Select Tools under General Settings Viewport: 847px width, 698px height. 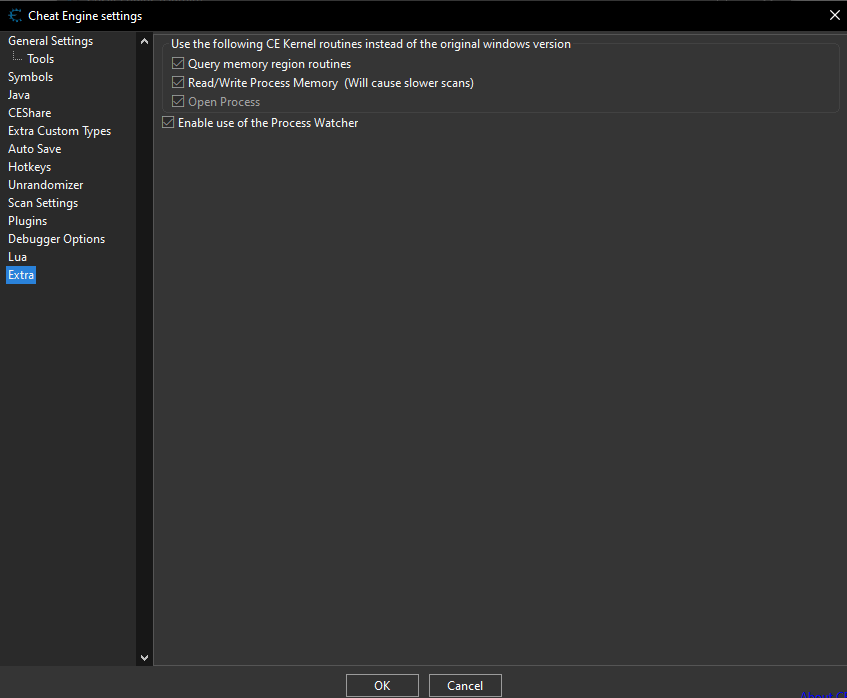[x=40, y=59]
